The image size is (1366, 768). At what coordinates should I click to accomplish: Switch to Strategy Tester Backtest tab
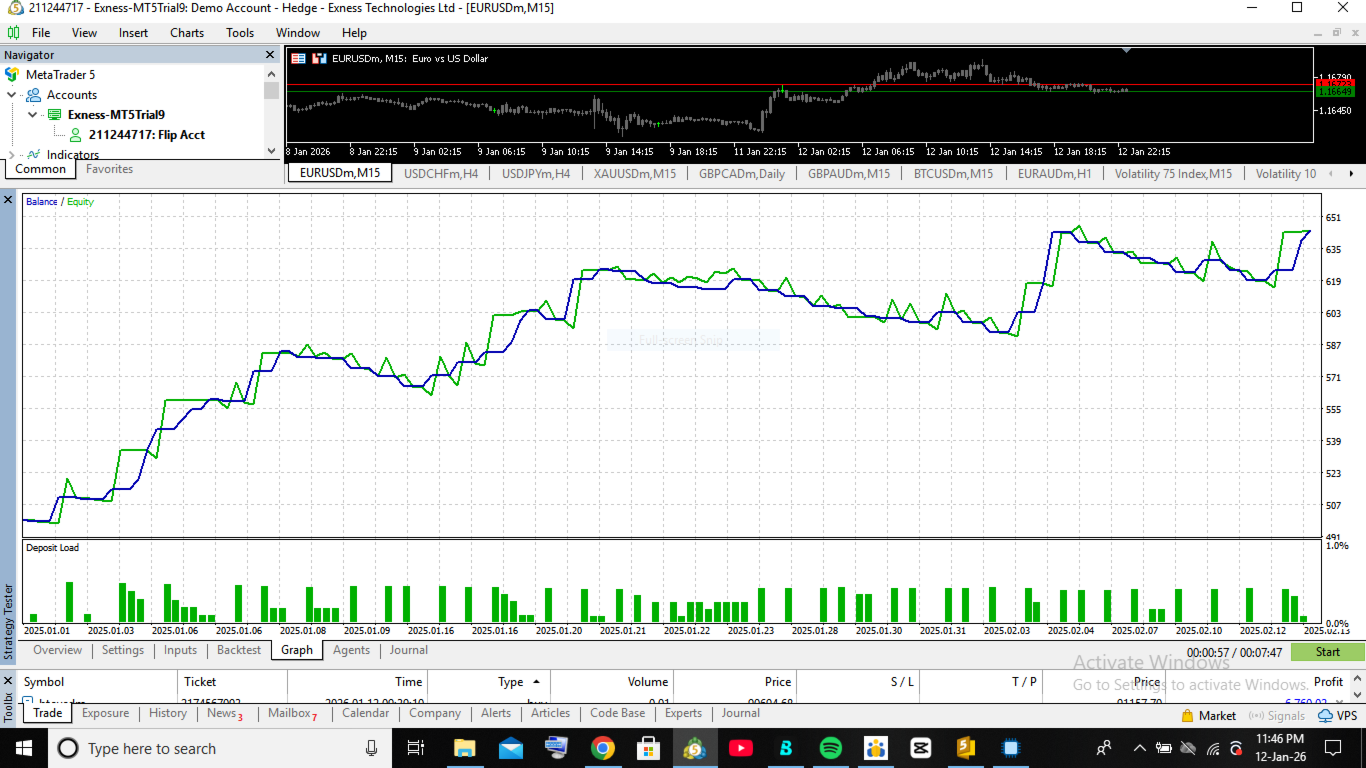[x=239, y=650]
